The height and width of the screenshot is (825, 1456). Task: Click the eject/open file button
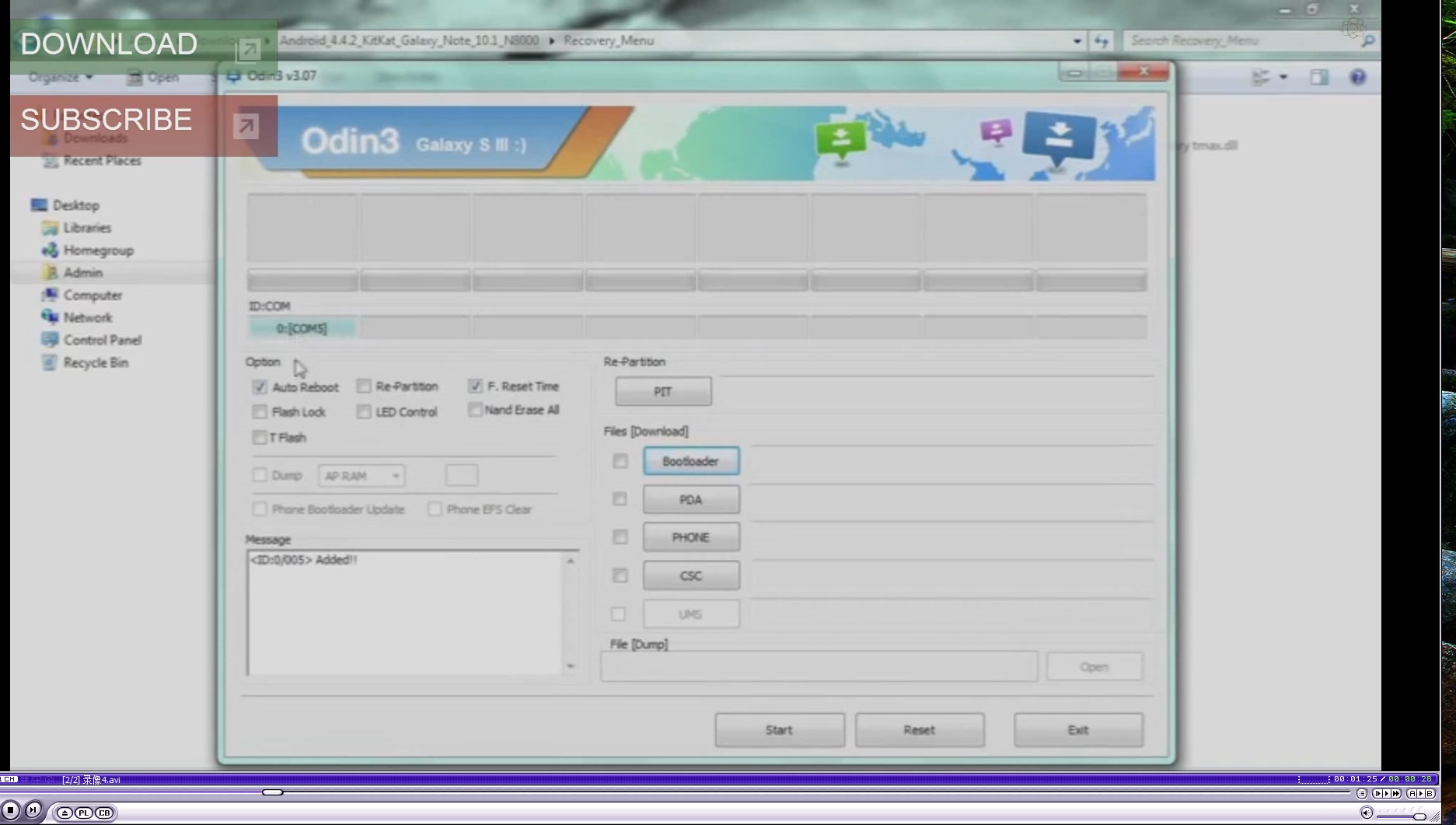pos(65,813)
